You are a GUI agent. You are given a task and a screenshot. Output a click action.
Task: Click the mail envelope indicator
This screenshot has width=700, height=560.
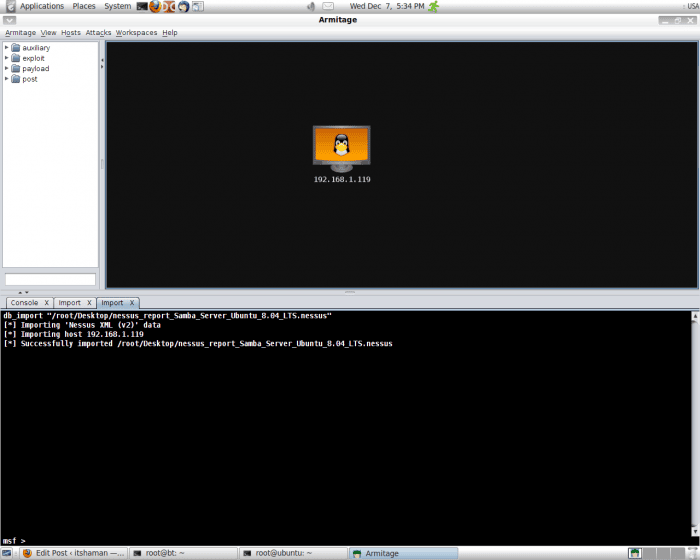pyautogui.click(x=328, y=6)
